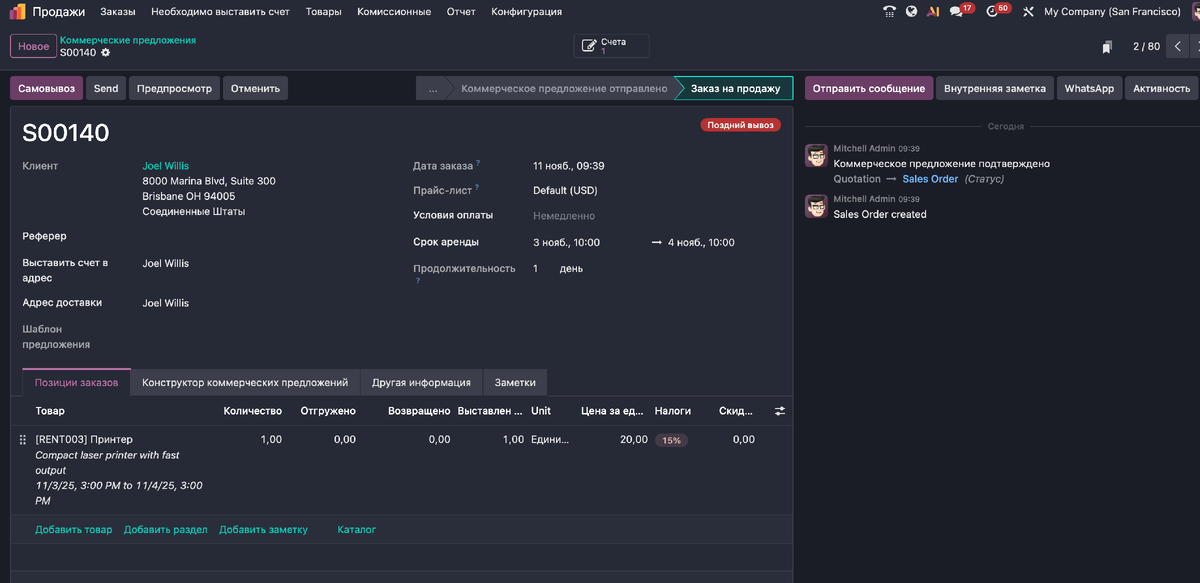This screenshot has width=1200, height=583.
Task: Click help mark under Продолжительность
Action: [418, 281]
